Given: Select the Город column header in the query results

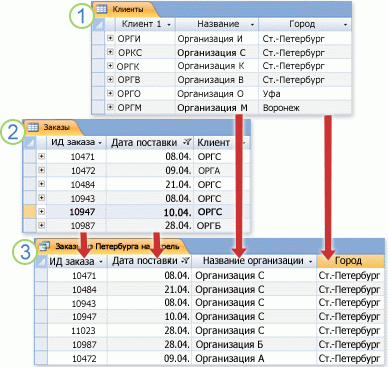Looking at the screenshot, I should (x=350, y=261).
